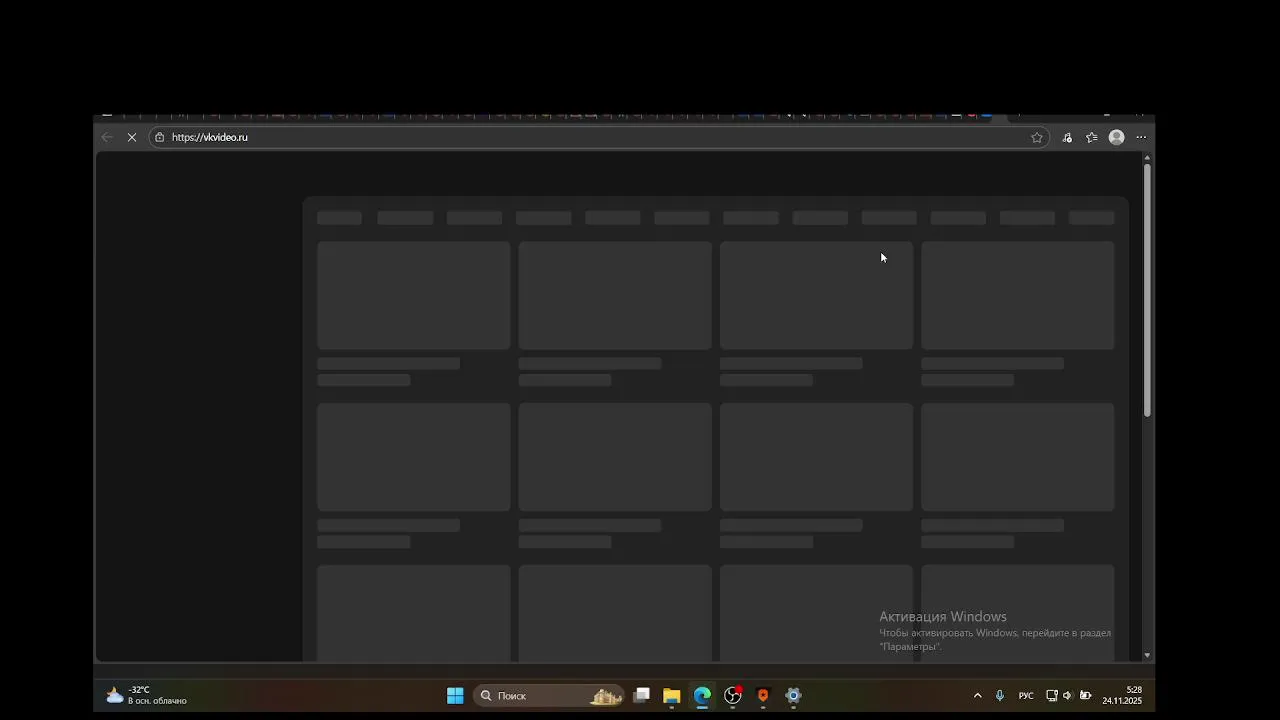Image resolution: width=1280 pixels, height=720 pixels.
Task: View site info via the padlock icon
Action: (x=159, y=137)
